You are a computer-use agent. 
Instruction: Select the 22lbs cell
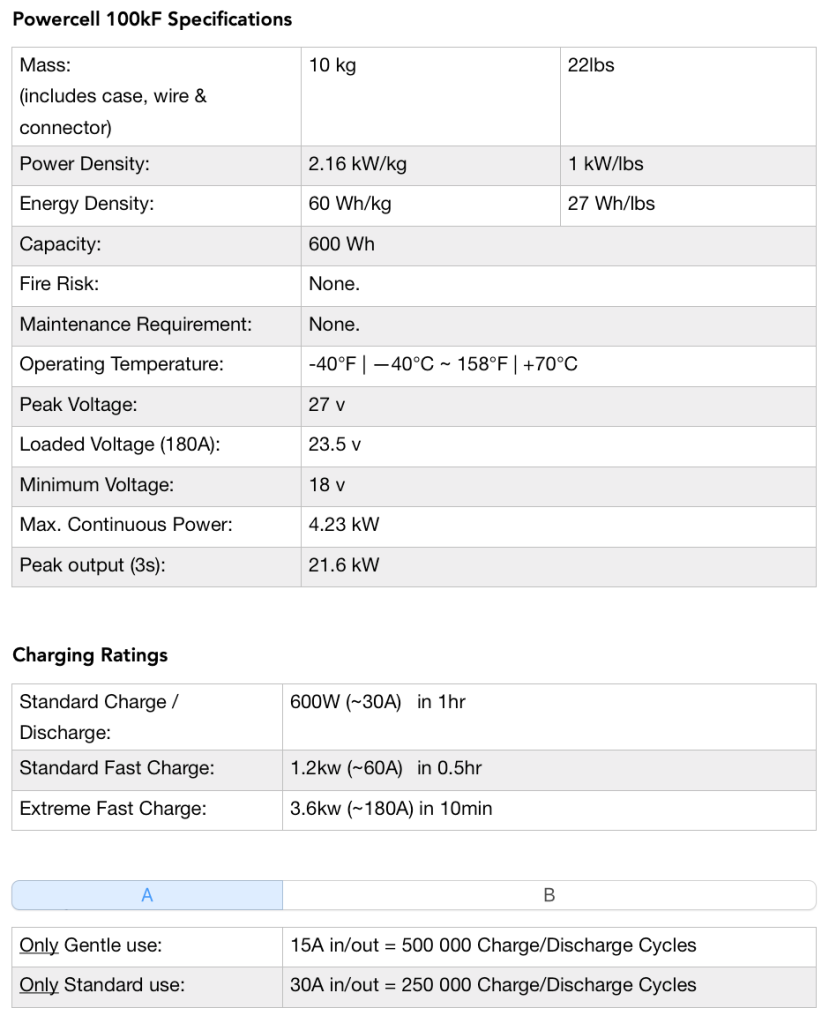(x=591, y=66)
